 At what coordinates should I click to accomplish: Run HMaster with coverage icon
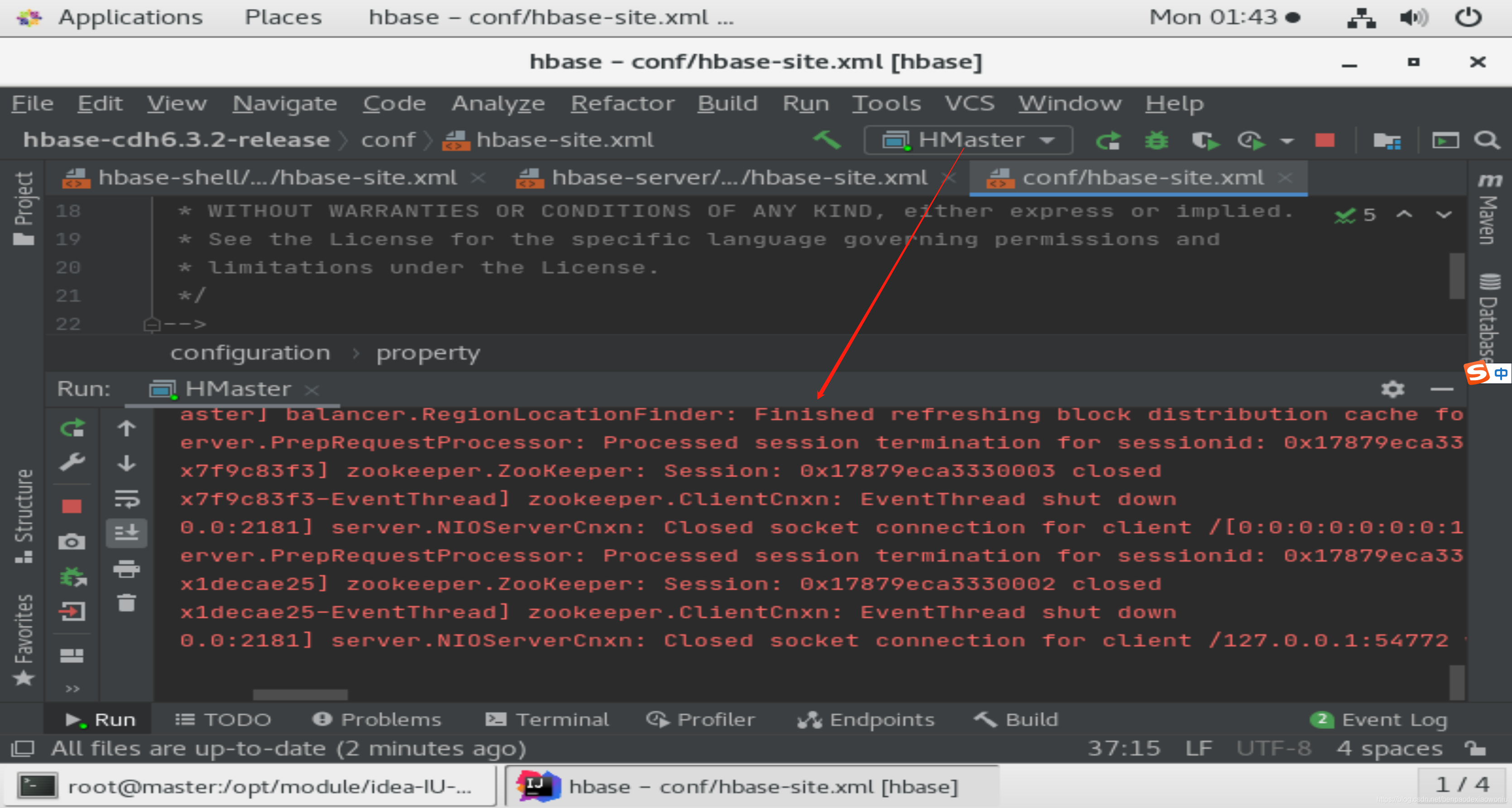pyautogui.click(x=1204, y=140)
